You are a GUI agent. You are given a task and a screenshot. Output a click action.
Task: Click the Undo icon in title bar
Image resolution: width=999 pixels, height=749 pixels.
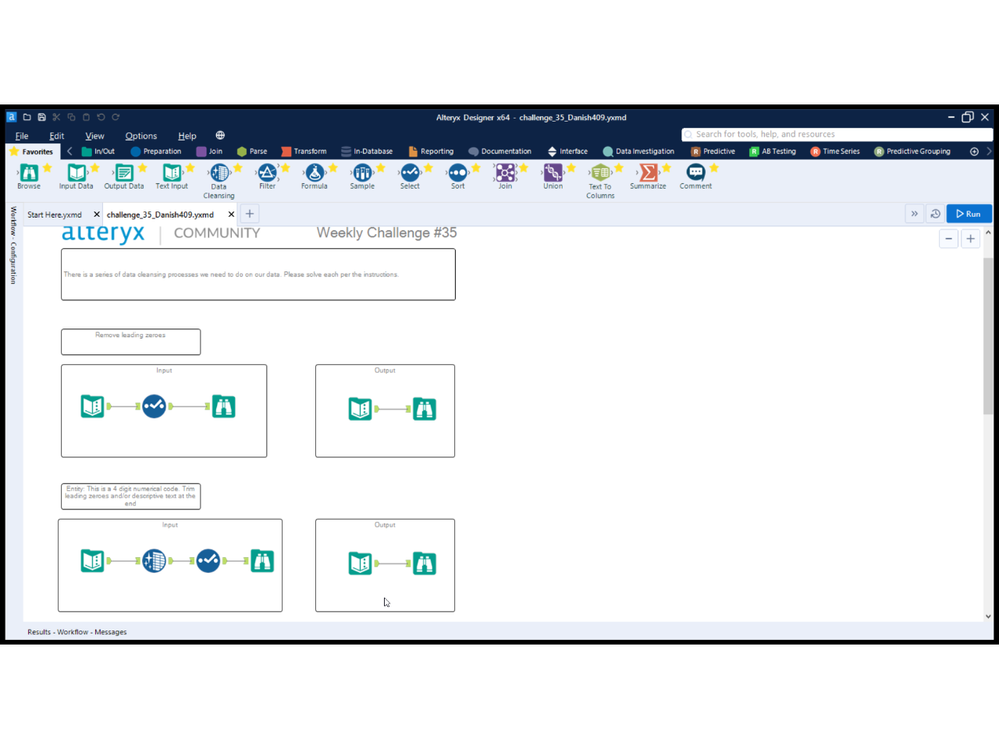point(101,117)
